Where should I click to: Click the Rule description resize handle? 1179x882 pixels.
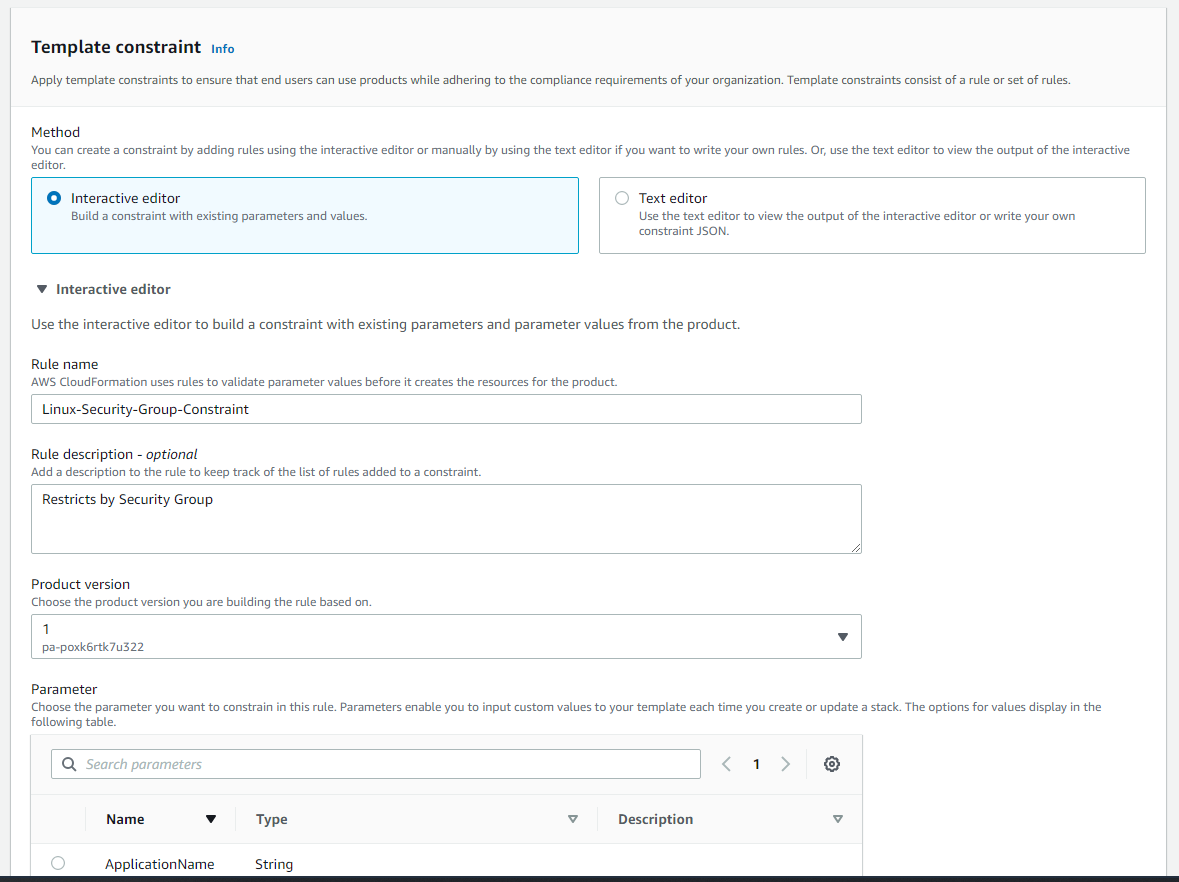(x=856, y=548)
